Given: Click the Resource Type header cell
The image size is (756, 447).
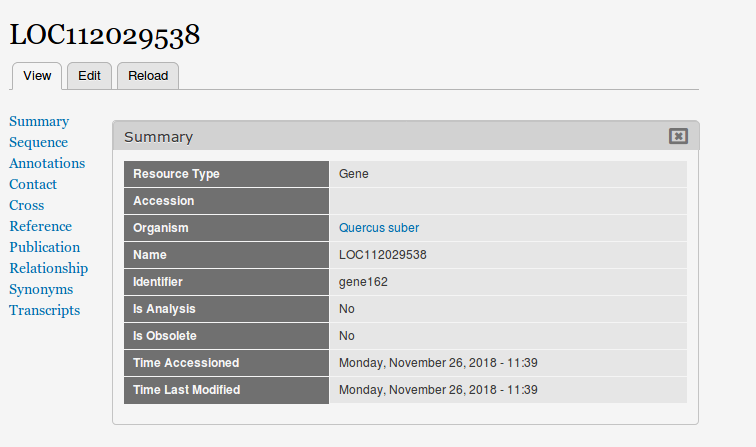Looking at the screenshot, I should click(226, 174).
